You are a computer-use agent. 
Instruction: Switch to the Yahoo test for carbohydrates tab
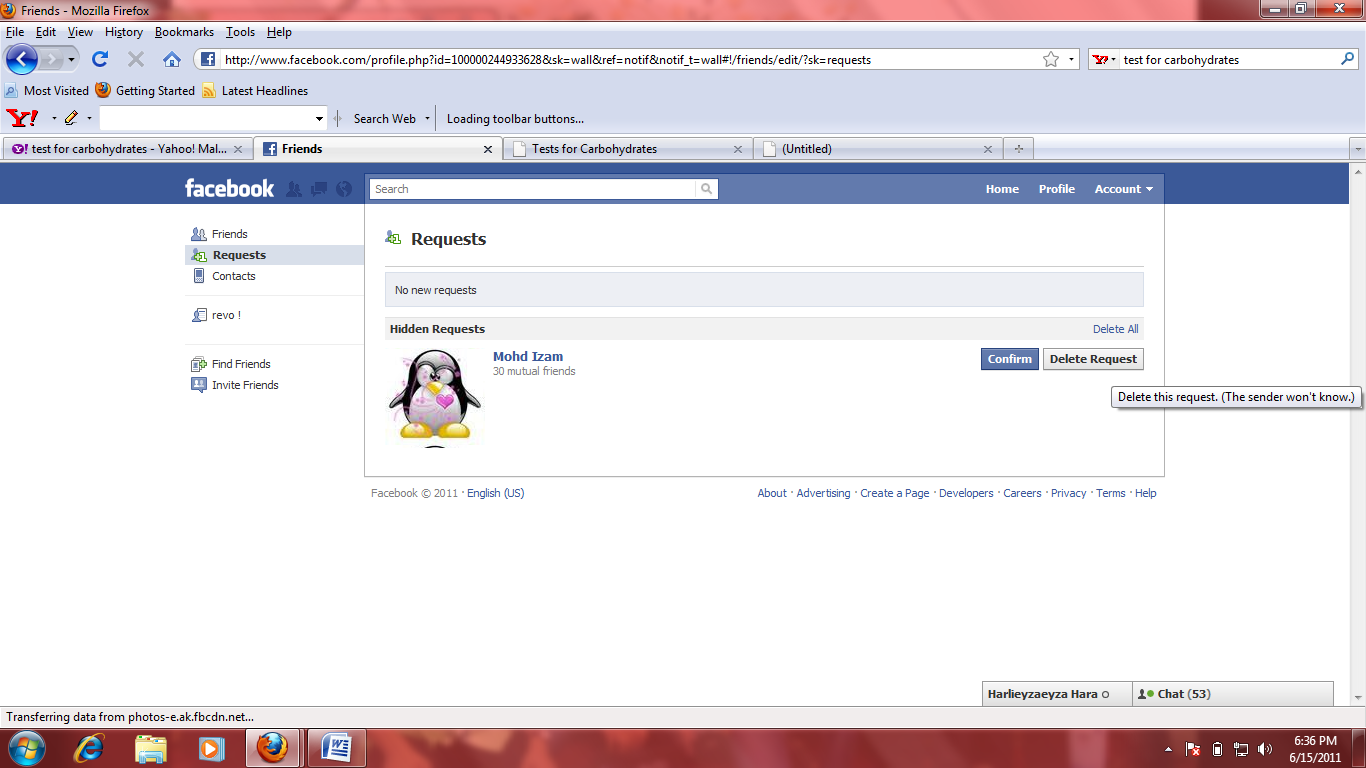(126, 149)
